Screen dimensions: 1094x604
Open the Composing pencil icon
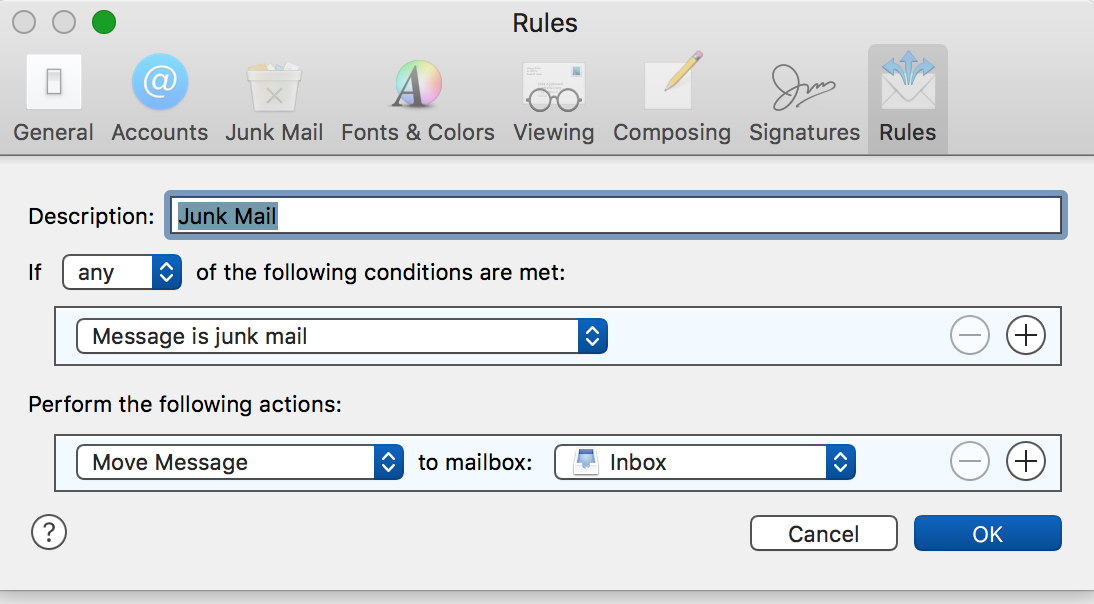tap(673, 81)
